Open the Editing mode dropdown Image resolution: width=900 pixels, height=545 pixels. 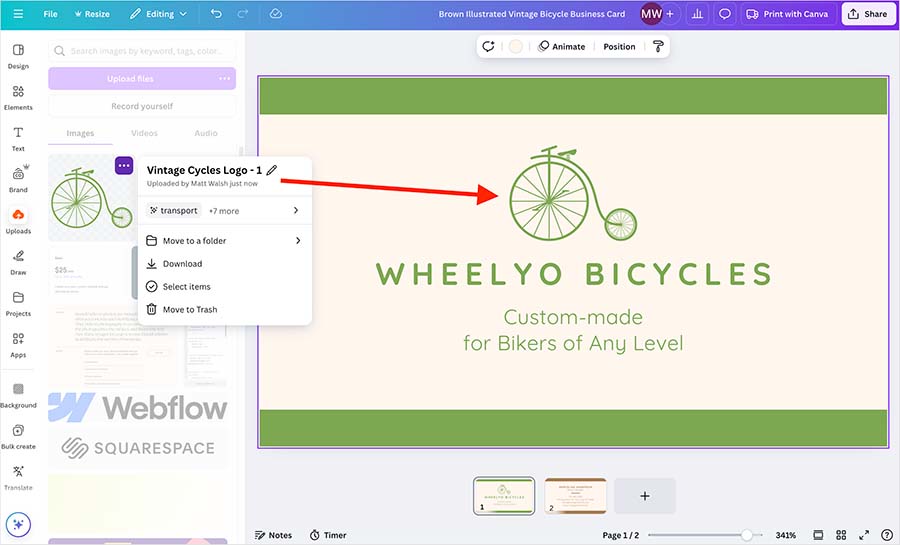pyautogui.click(x=158, y=14)
